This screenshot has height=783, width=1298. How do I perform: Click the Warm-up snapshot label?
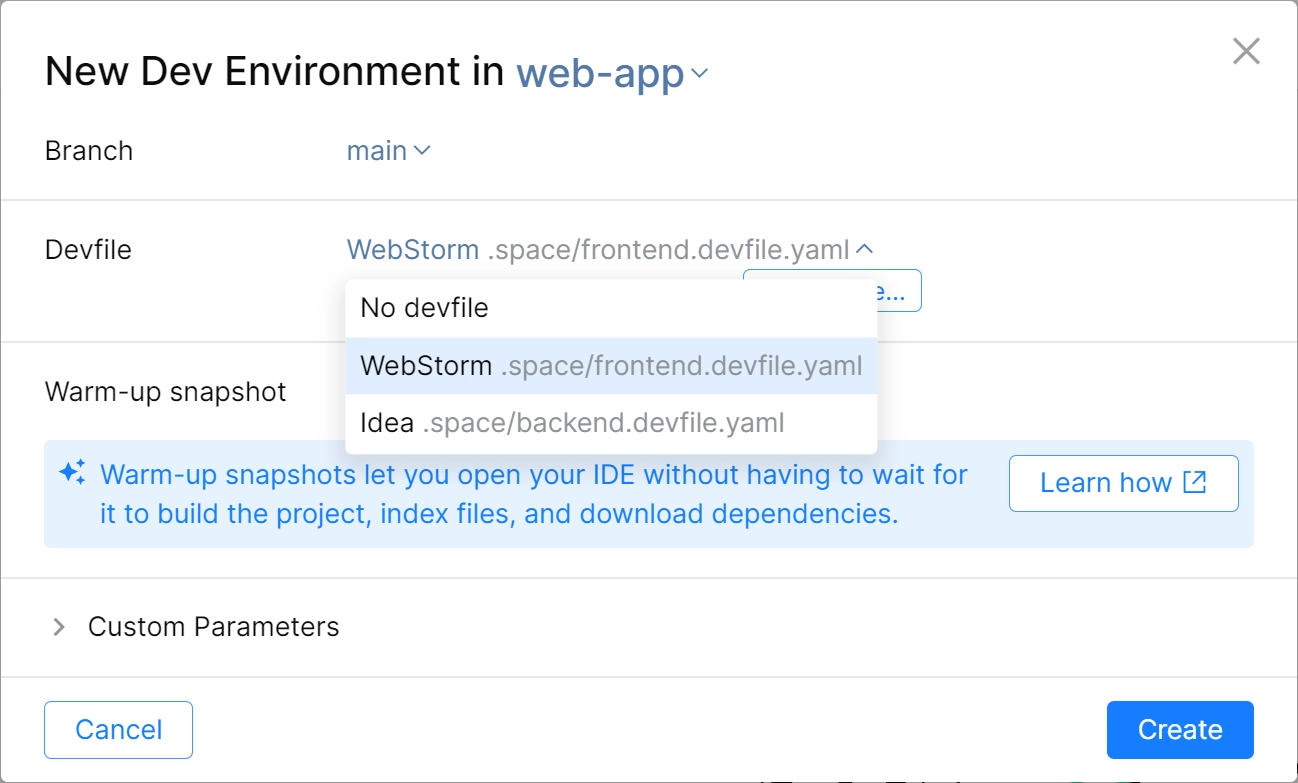(x=166, y=392)
